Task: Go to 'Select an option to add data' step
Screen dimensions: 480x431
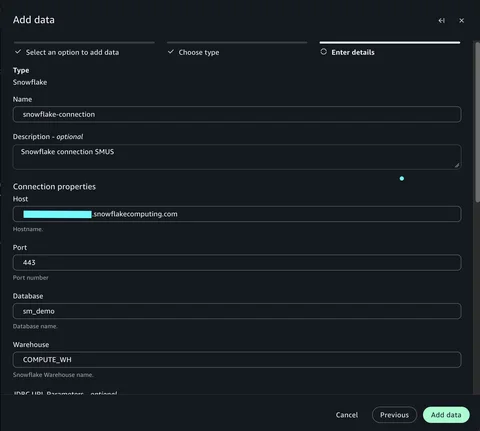Action: click(x=72, y=52)
